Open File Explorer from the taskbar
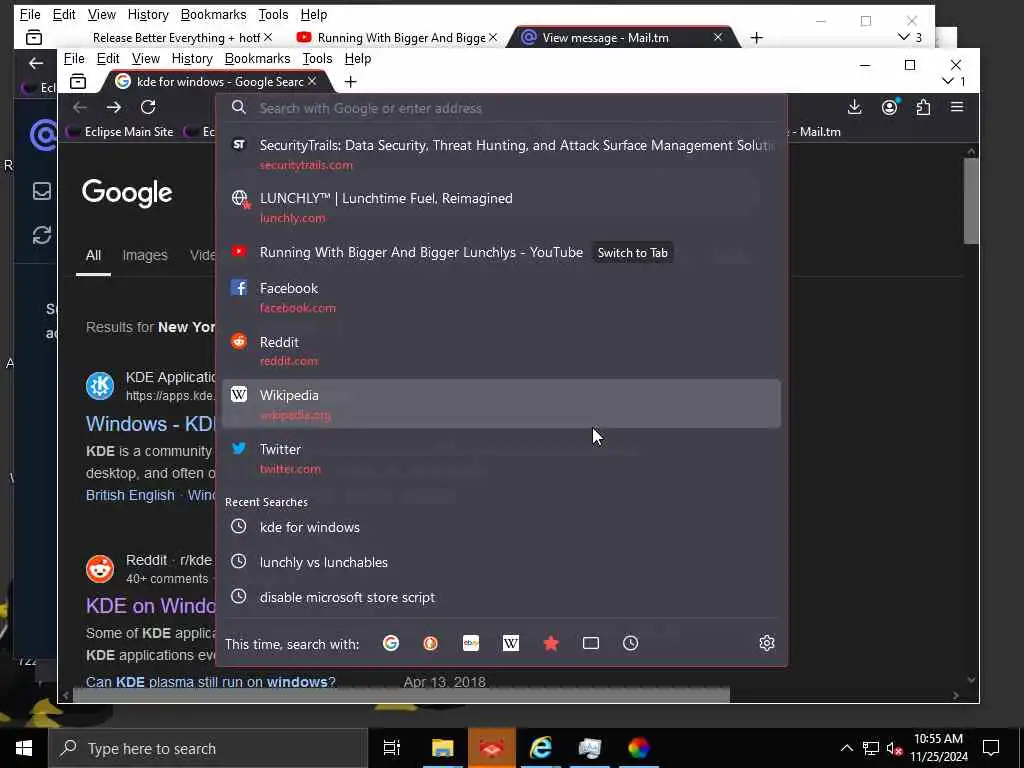 click(x=442, y=748)
